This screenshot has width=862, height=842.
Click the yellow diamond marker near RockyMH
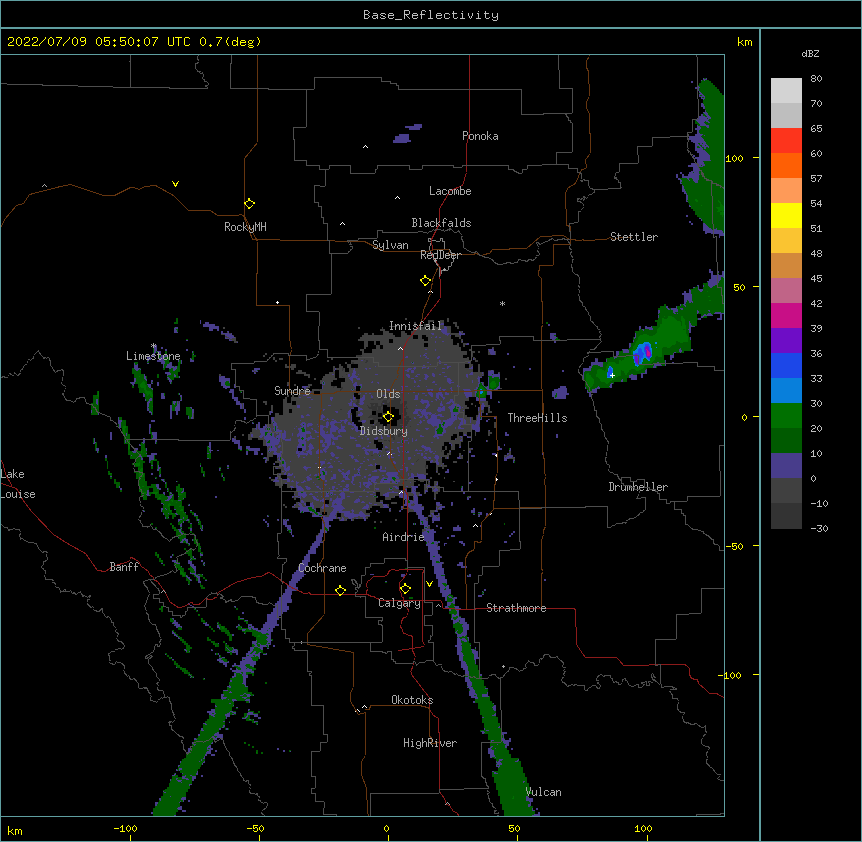(250, 204)
